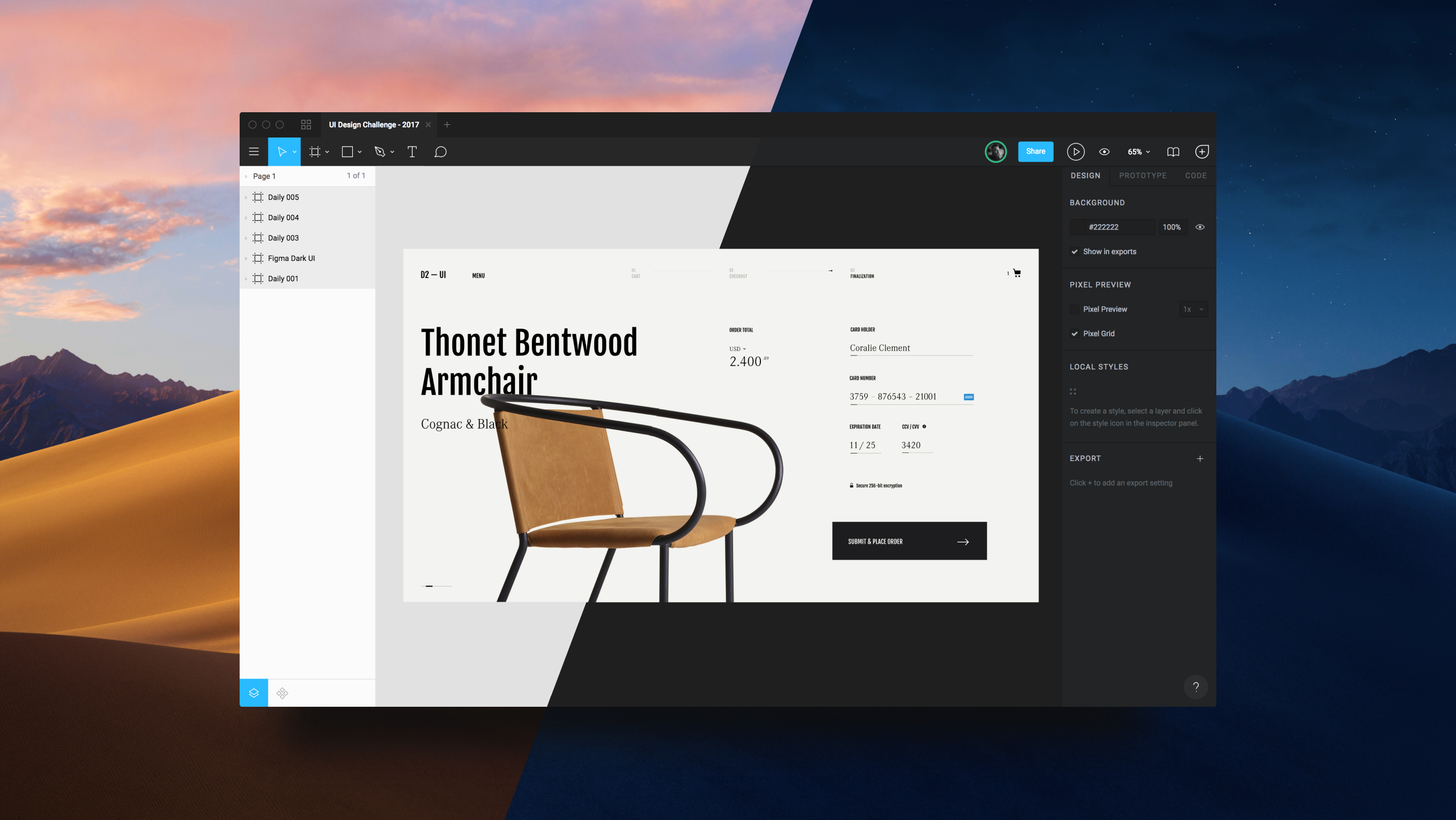
Task: Switch to the Prototype tab
Action: (1143, 176)
